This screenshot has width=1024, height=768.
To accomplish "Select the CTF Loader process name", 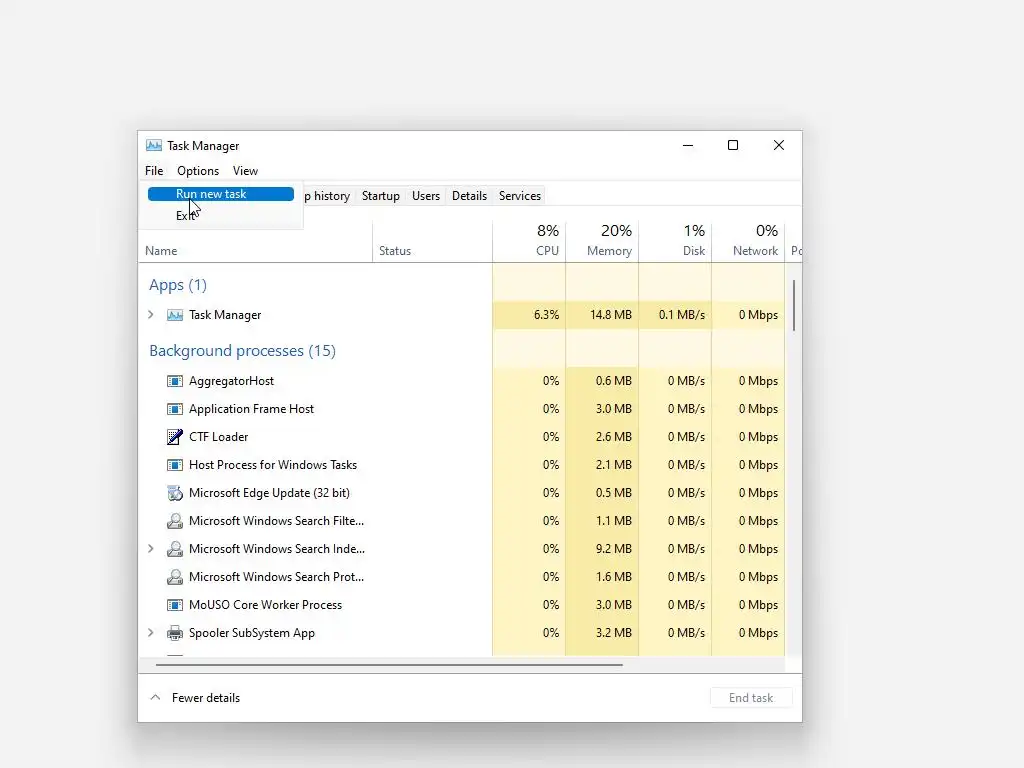I will click(218, 437).
